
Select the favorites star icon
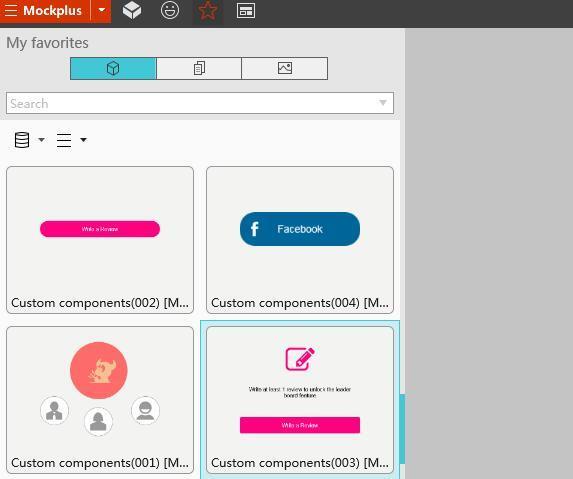click(x=208, y=11)
